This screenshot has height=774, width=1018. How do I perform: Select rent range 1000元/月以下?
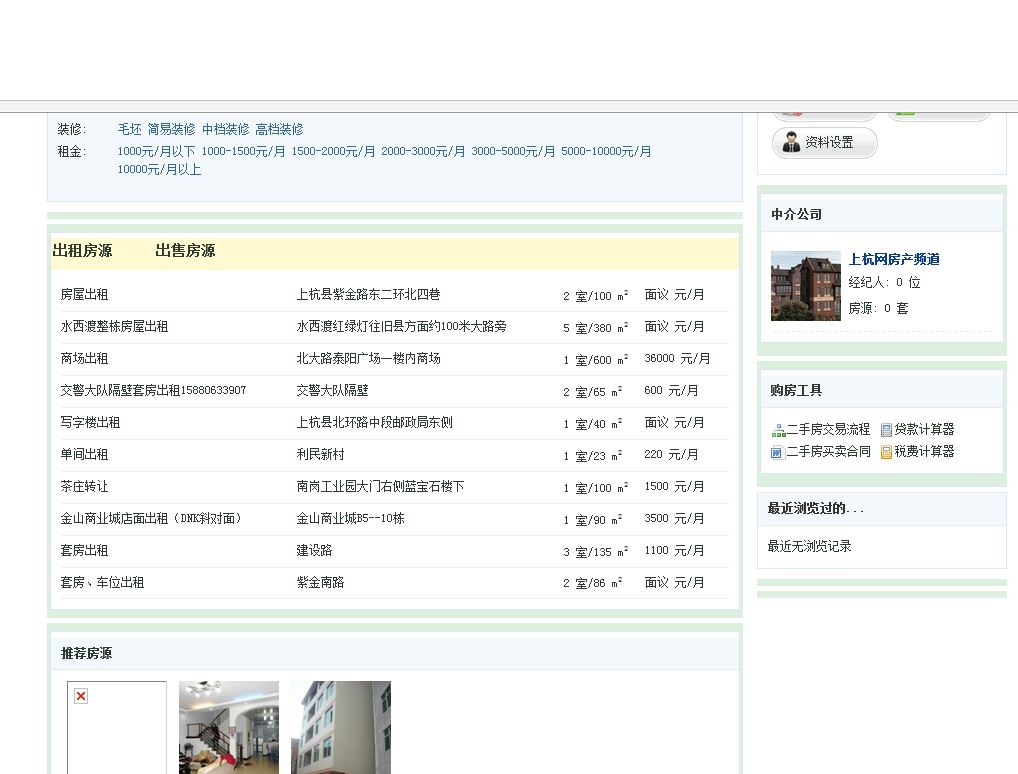tap(156, 151)
